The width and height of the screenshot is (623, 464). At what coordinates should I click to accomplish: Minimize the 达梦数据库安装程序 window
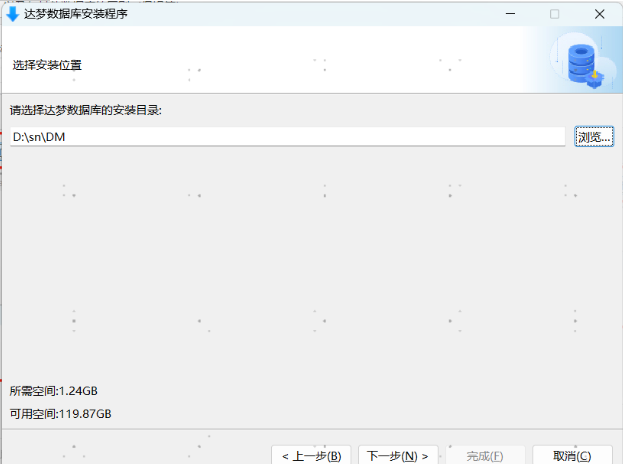(511, 14)
